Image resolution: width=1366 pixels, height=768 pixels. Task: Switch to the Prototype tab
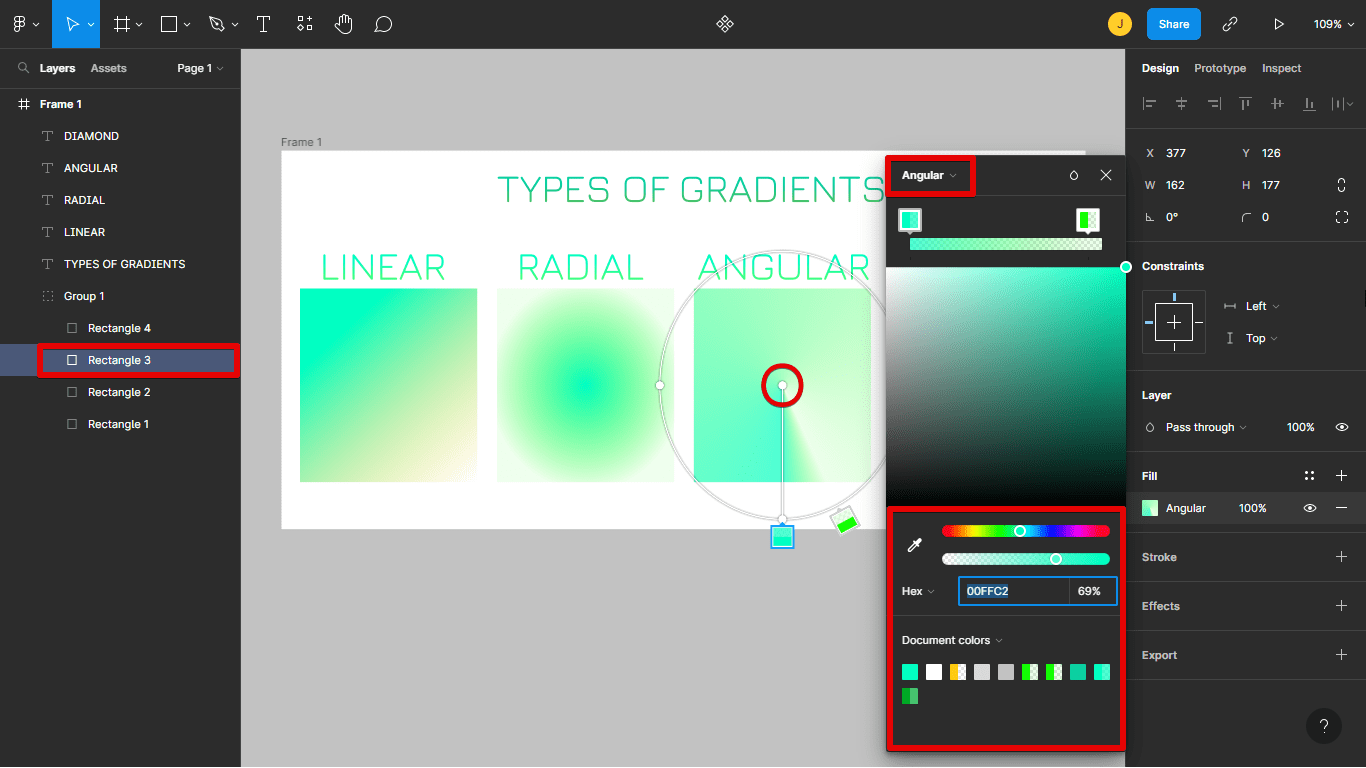pos(1219,68)
